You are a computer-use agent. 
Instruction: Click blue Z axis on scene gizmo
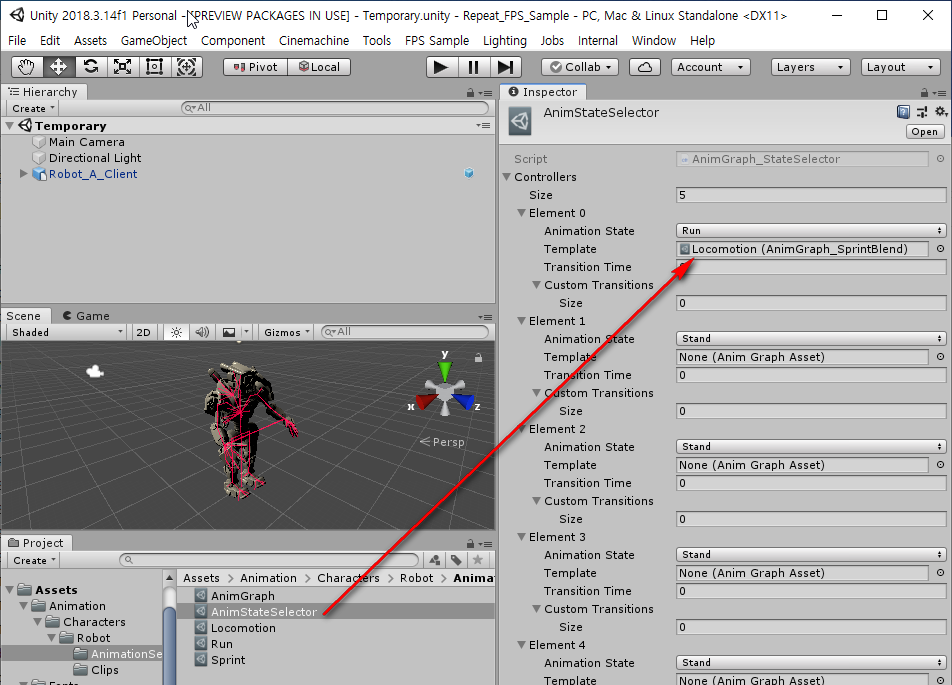pos(464,401)
